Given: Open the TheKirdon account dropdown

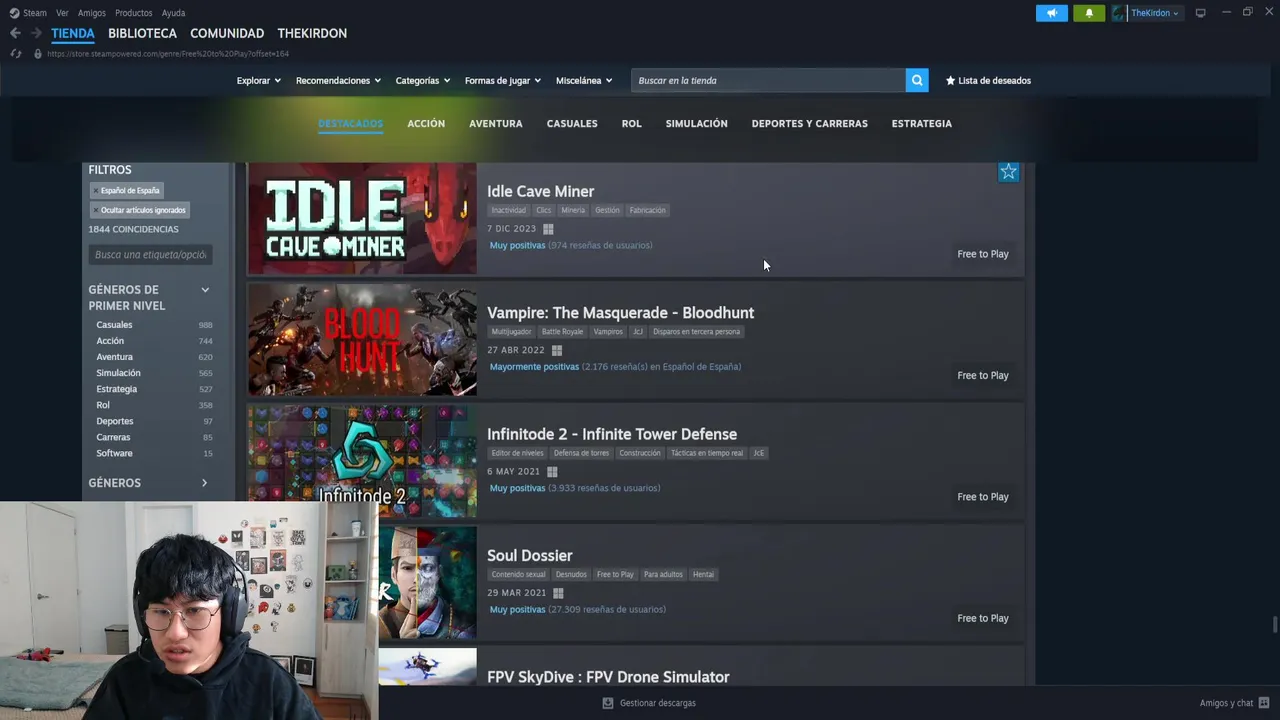Looking at the screenshot, I should (1155, 13).
